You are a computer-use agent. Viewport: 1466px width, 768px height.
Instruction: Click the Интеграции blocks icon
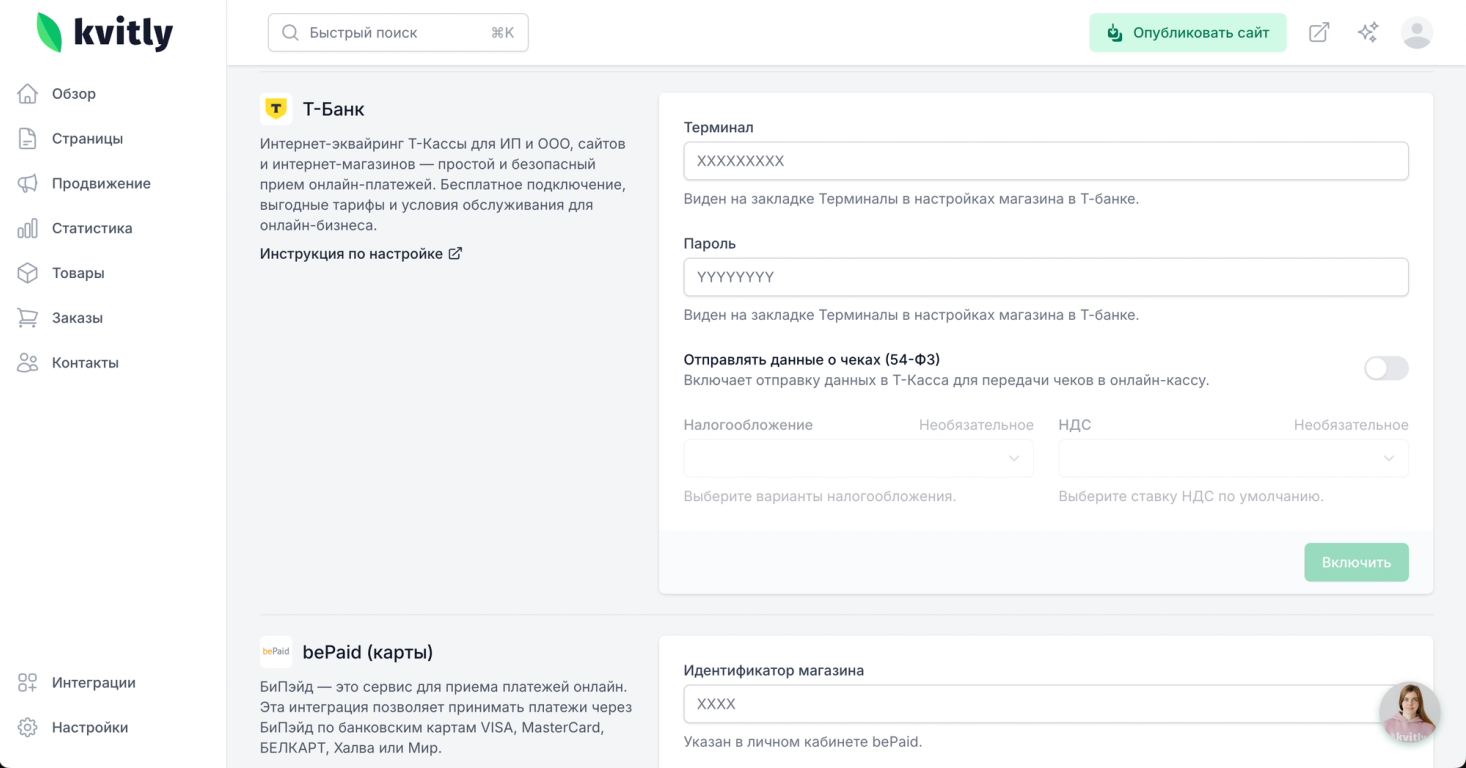click(28, 683)
